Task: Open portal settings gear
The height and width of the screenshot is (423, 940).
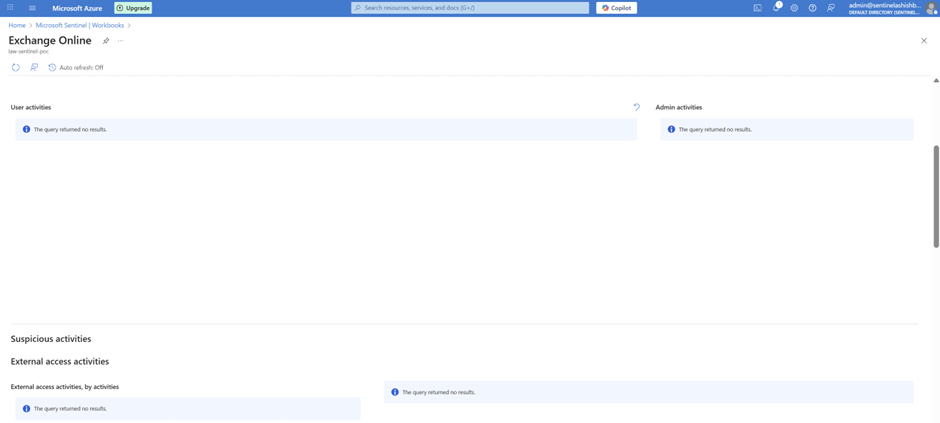Action: 794,8
